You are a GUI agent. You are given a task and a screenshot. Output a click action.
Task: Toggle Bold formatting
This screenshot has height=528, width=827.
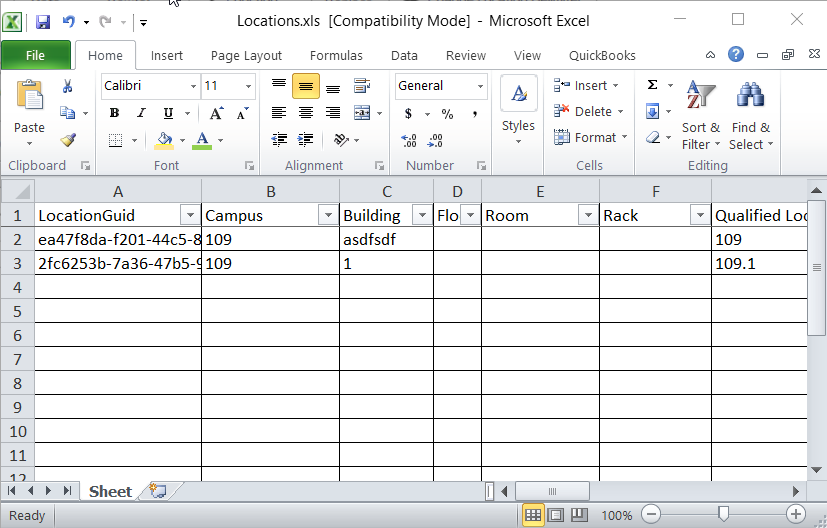(114, 113)
